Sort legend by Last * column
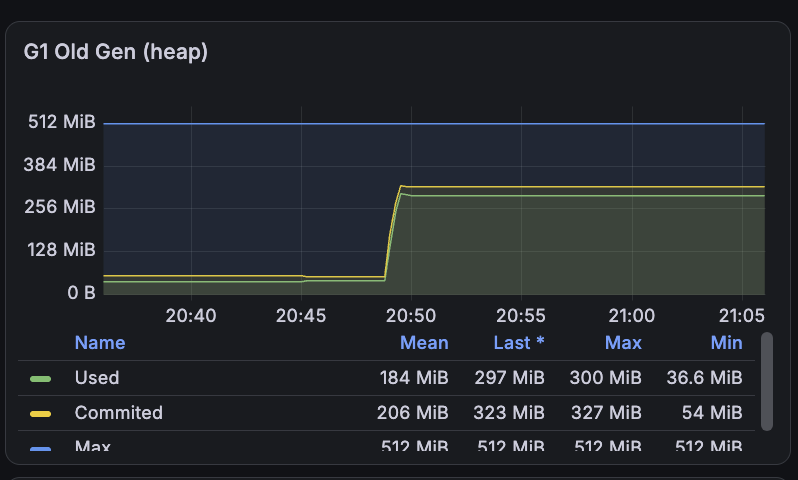This screenshot has width=798, height=480. (519, 343)
